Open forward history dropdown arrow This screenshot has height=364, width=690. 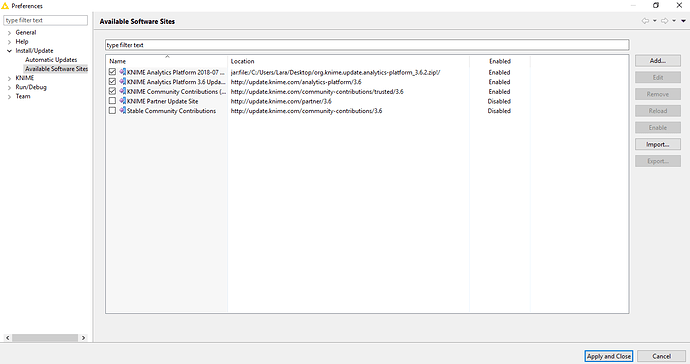click(674, 21)
